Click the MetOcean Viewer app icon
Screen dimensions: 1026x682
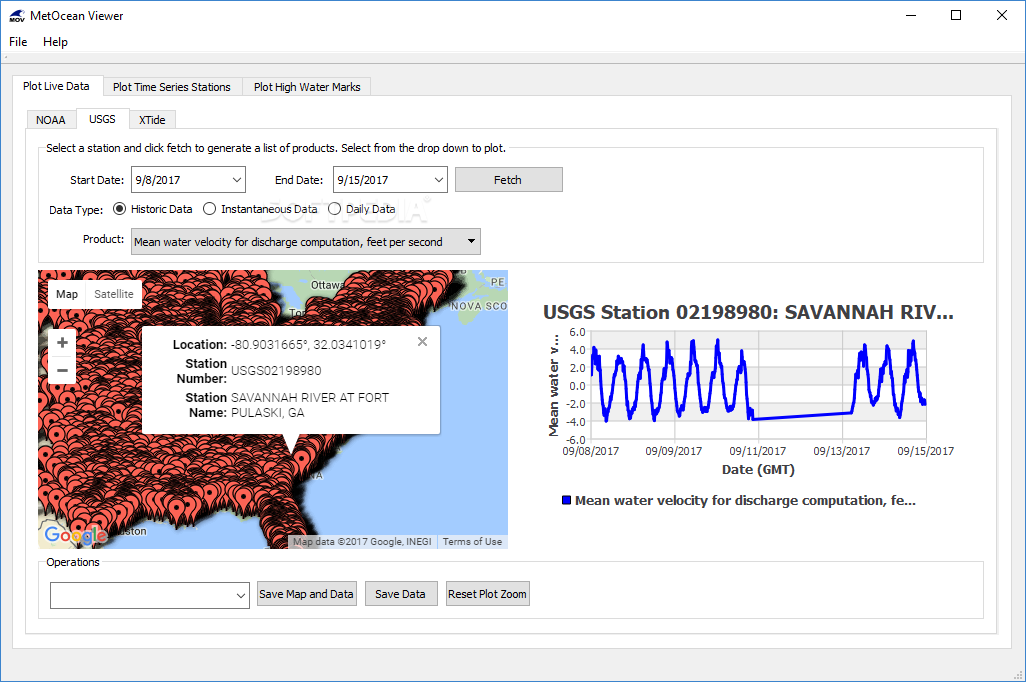coord(17,16)
